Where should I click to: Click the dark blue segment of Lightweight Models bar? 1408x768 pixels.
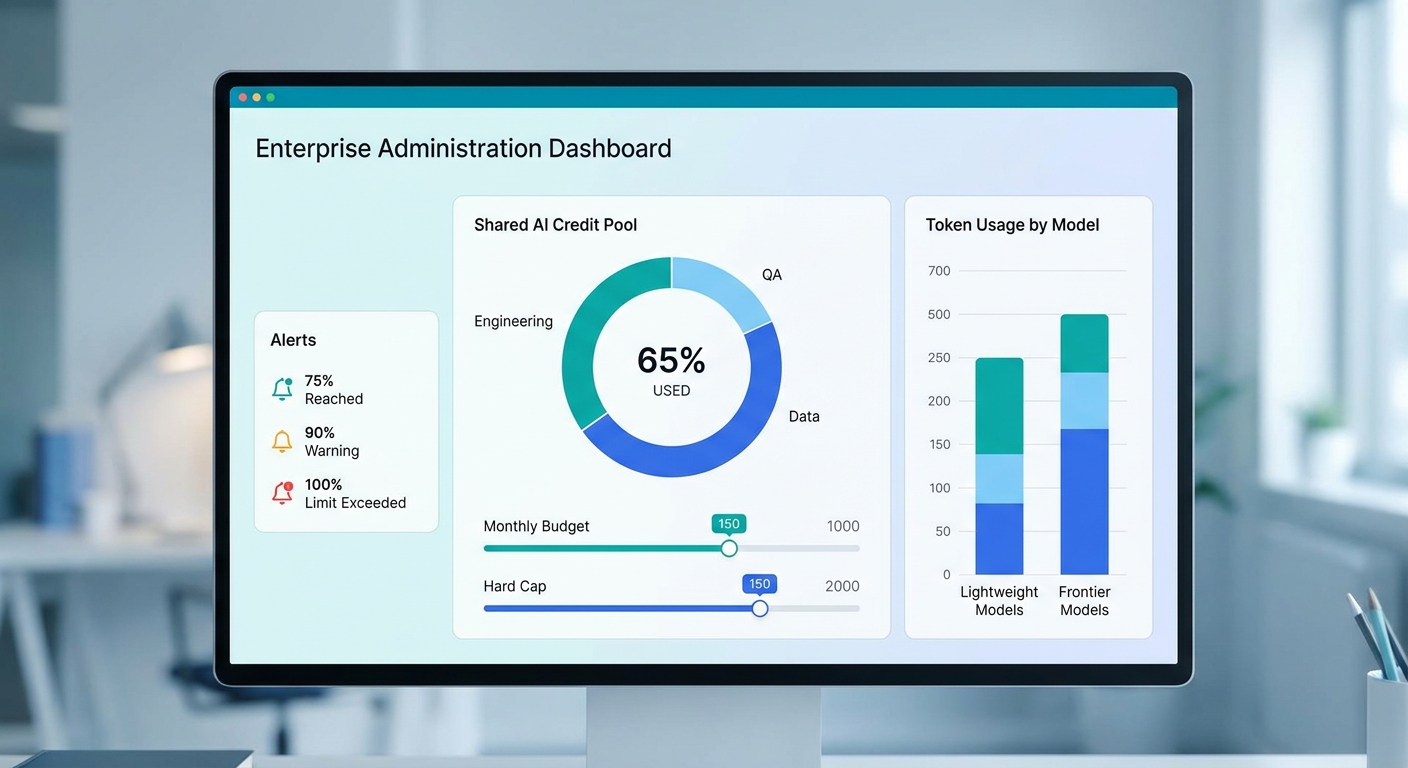pyautogui.click(x=1000, y=539)
